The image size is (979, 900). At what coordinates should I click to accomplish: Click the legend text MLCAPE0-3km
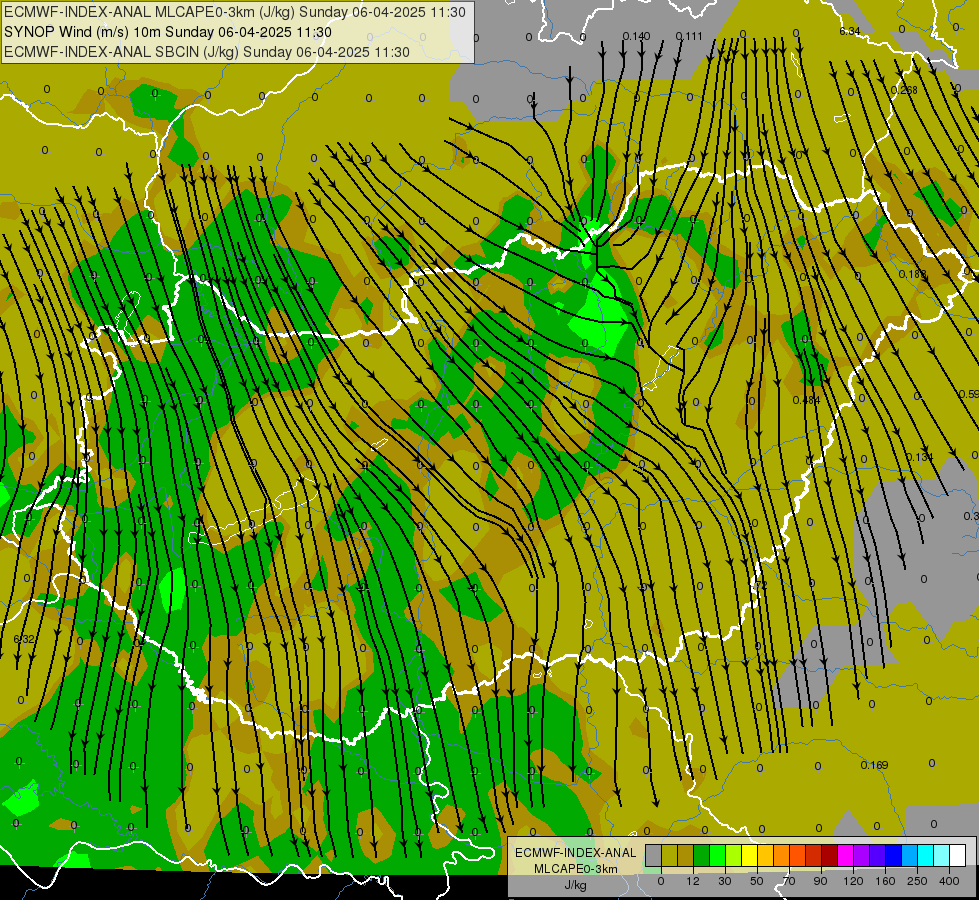pos(575,869)
